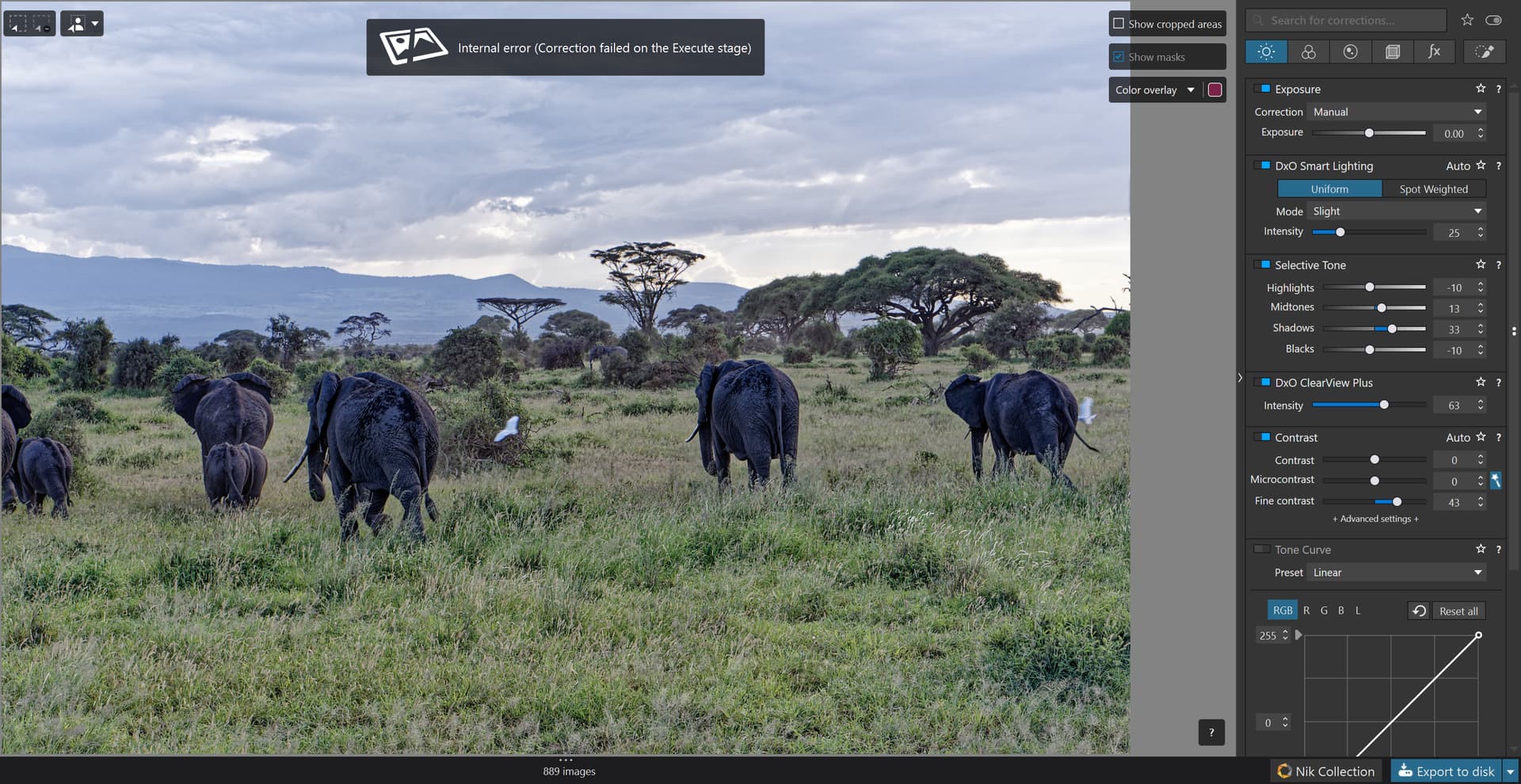Open the Color corrections palette
Screen dimensions: 1521x784
(1308, 52)
